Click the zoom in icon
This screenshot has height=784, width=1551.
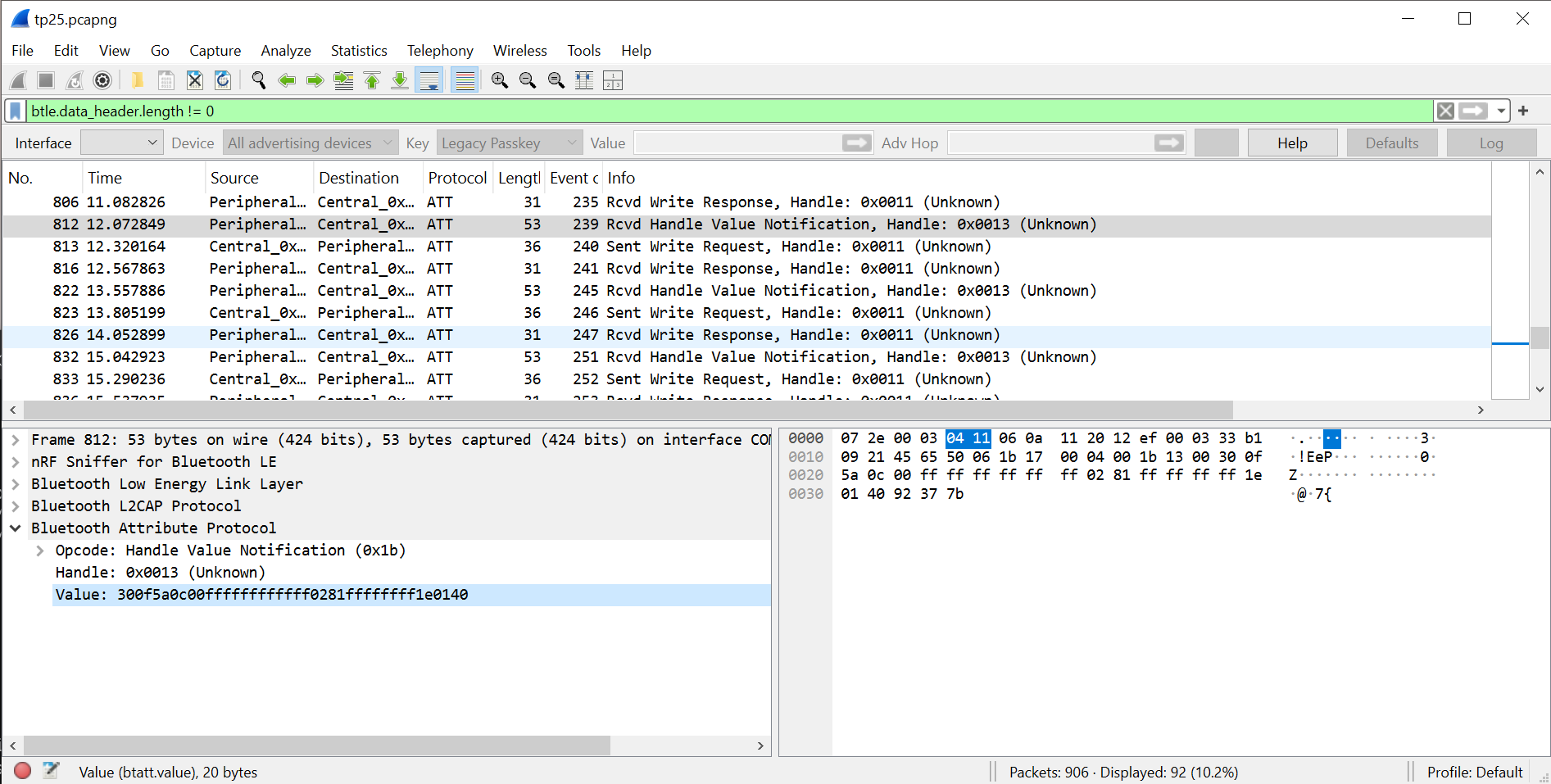click(500, 80)
